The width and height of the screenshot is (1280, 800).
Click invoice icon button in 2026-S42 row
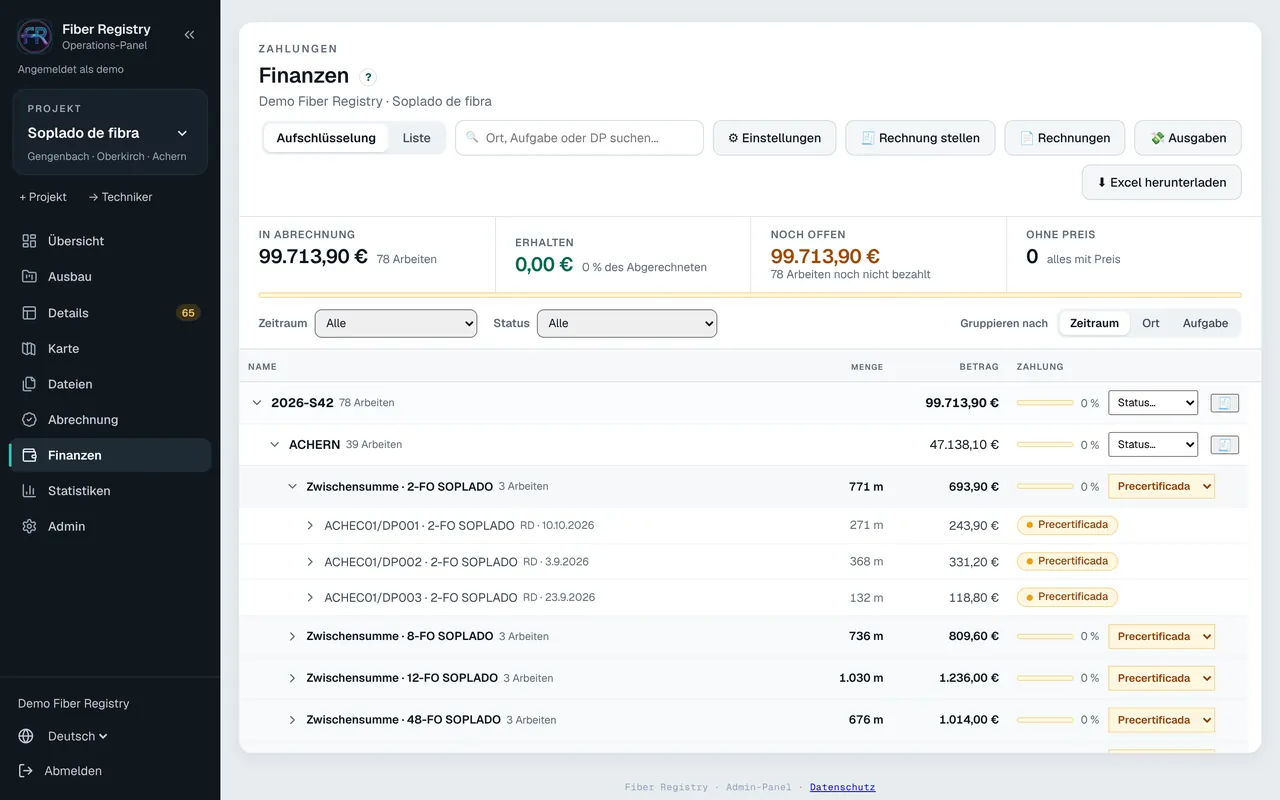(1225, 403)
